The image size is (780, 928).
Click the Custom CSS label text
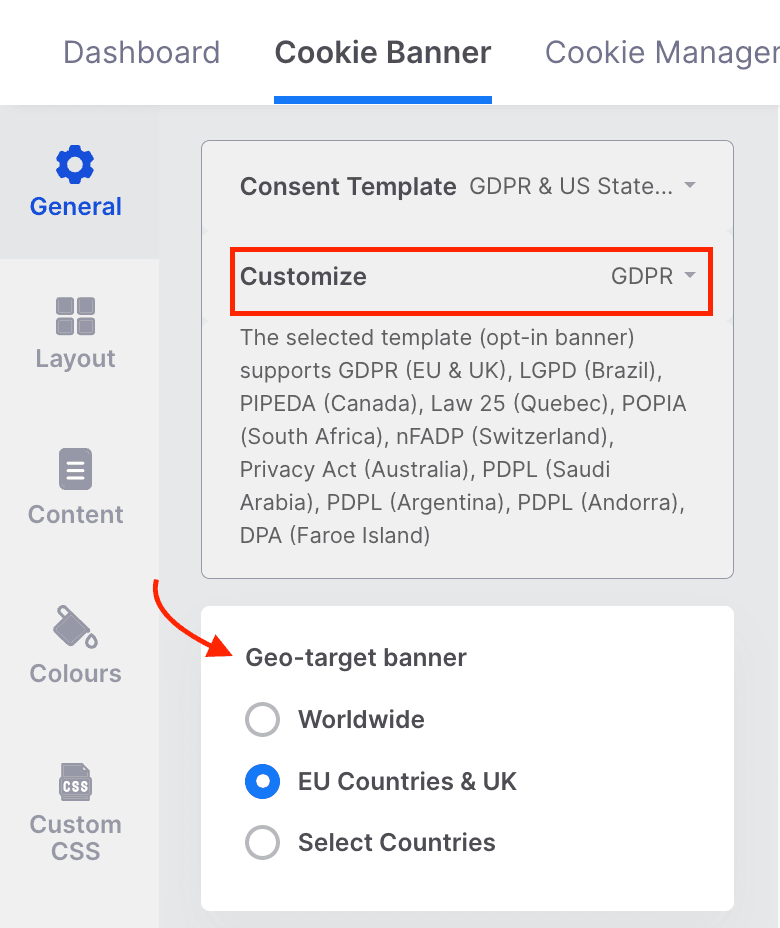pos(76,837)
